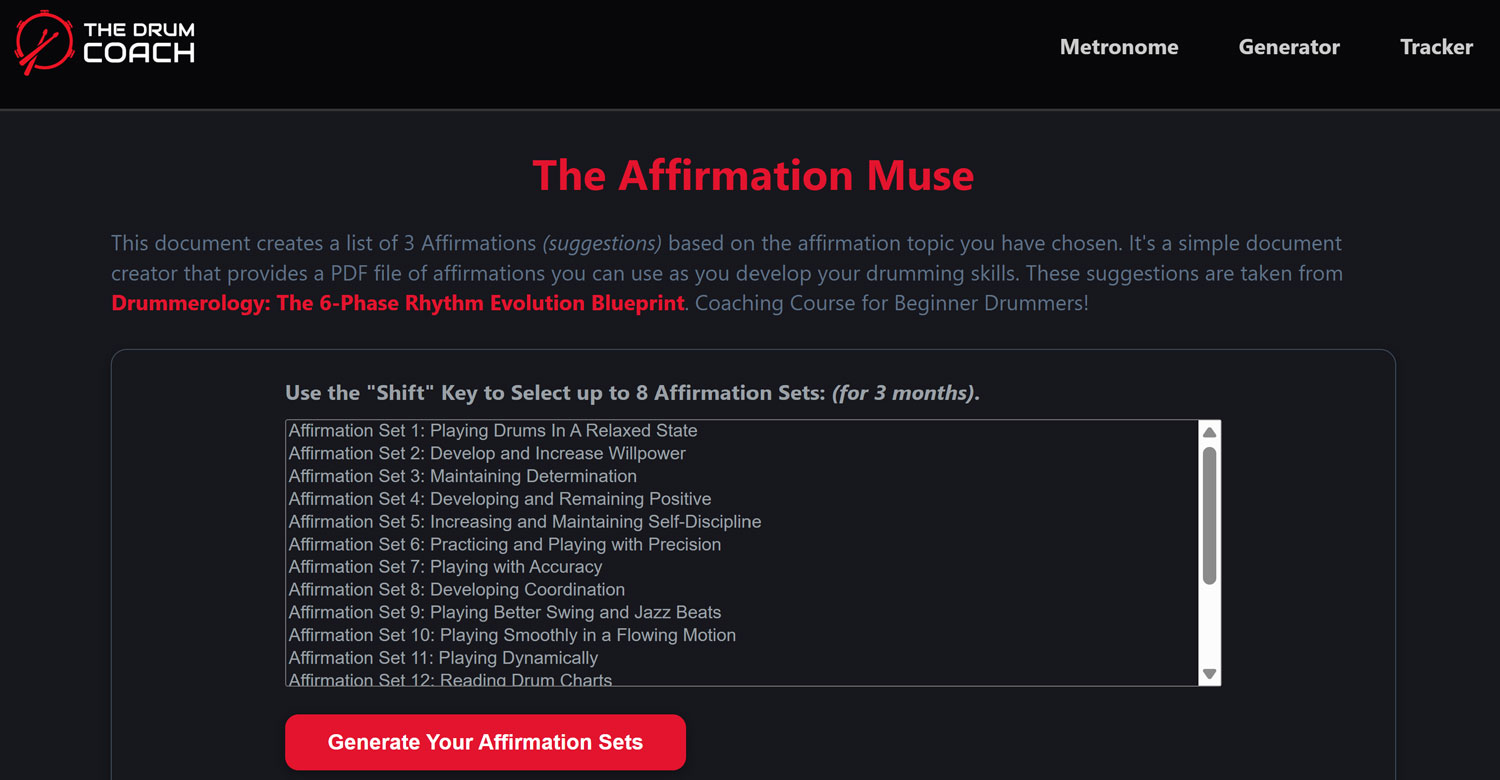Open the Generator page
This screenshot has width=1500, height=780.
click(1288, 47)
